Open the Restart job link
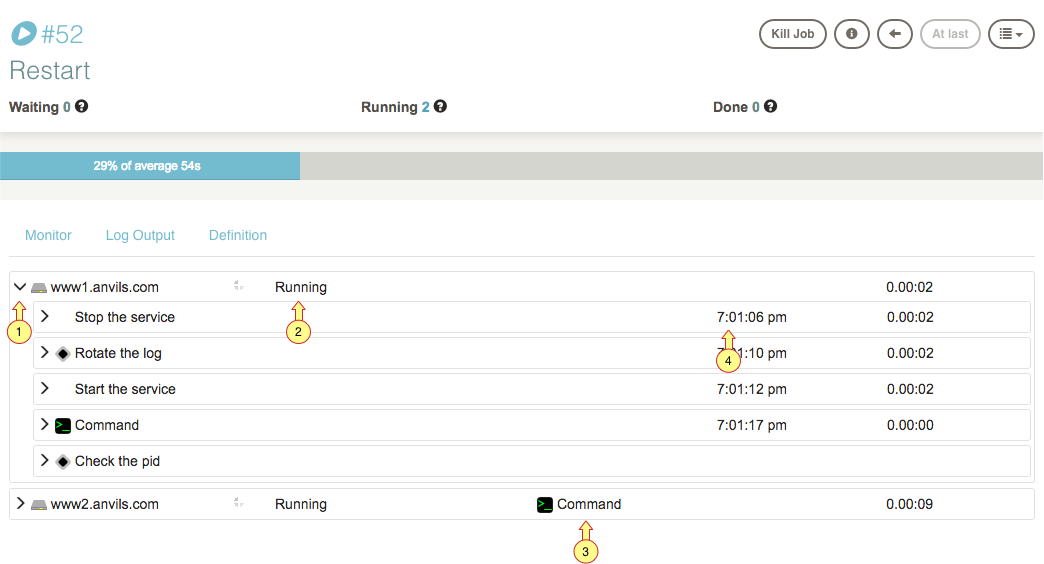 (x=50, y=71)
